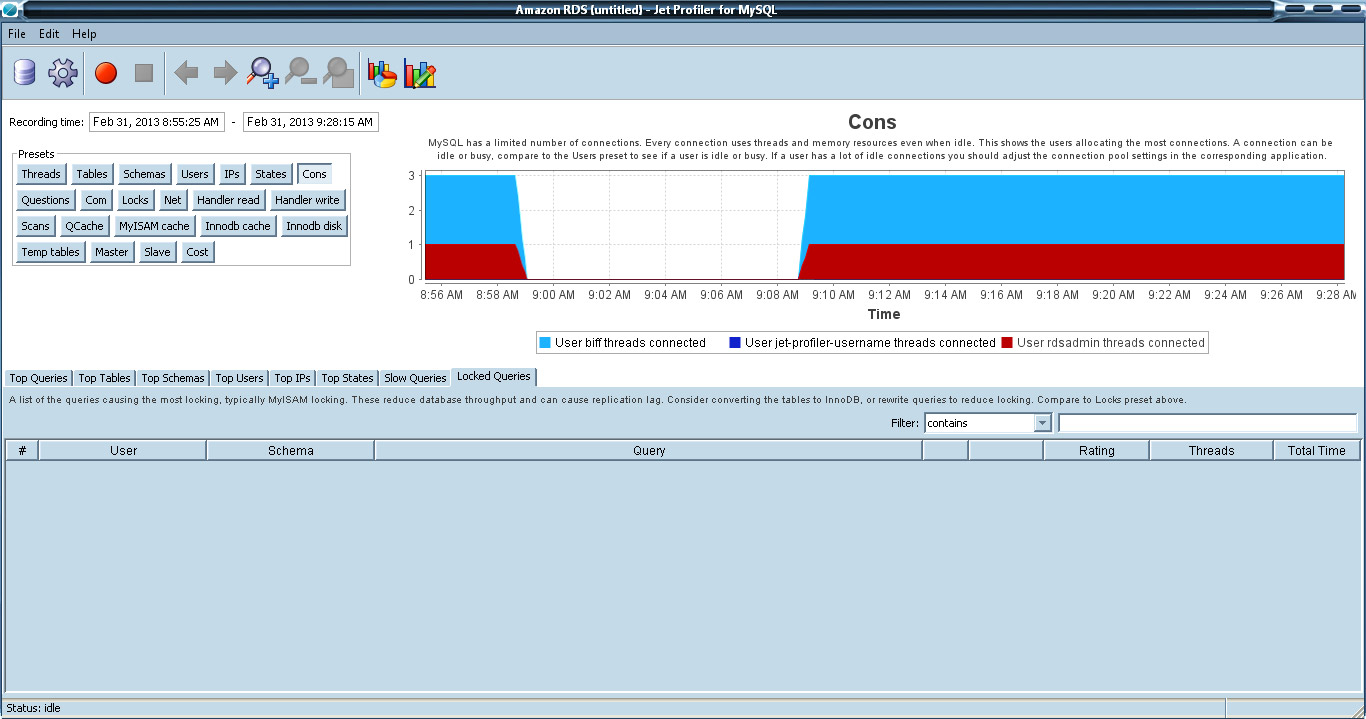Stop recording with the gray square button
Viewport: 1366px width, 719px height.
click(x=144, y=73)
